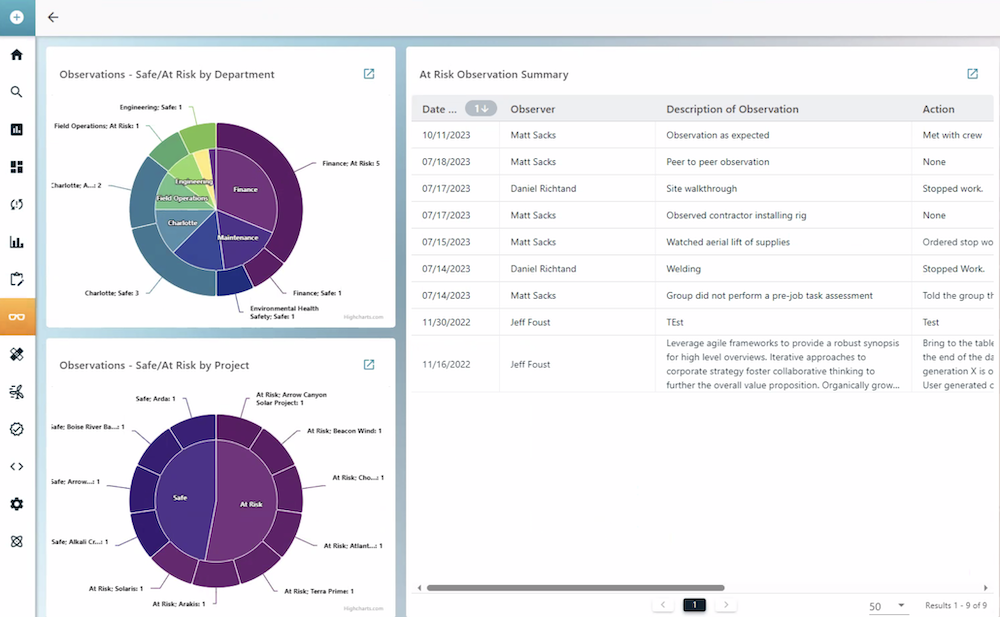Click 'Observed contractor installing rig' cell
Image resolution: width=1000 pixels, height=617 pixels.
(736, 216)
